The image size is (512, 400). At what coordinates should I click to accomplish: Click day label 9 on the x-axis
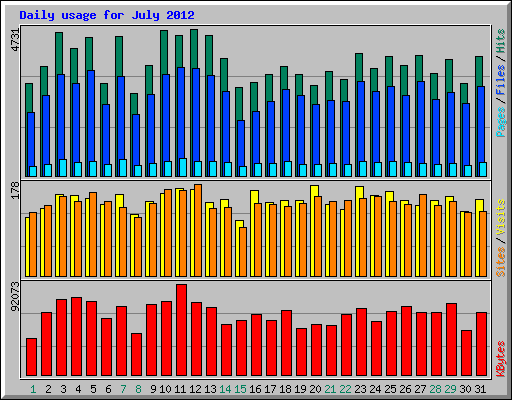(153, 389)
